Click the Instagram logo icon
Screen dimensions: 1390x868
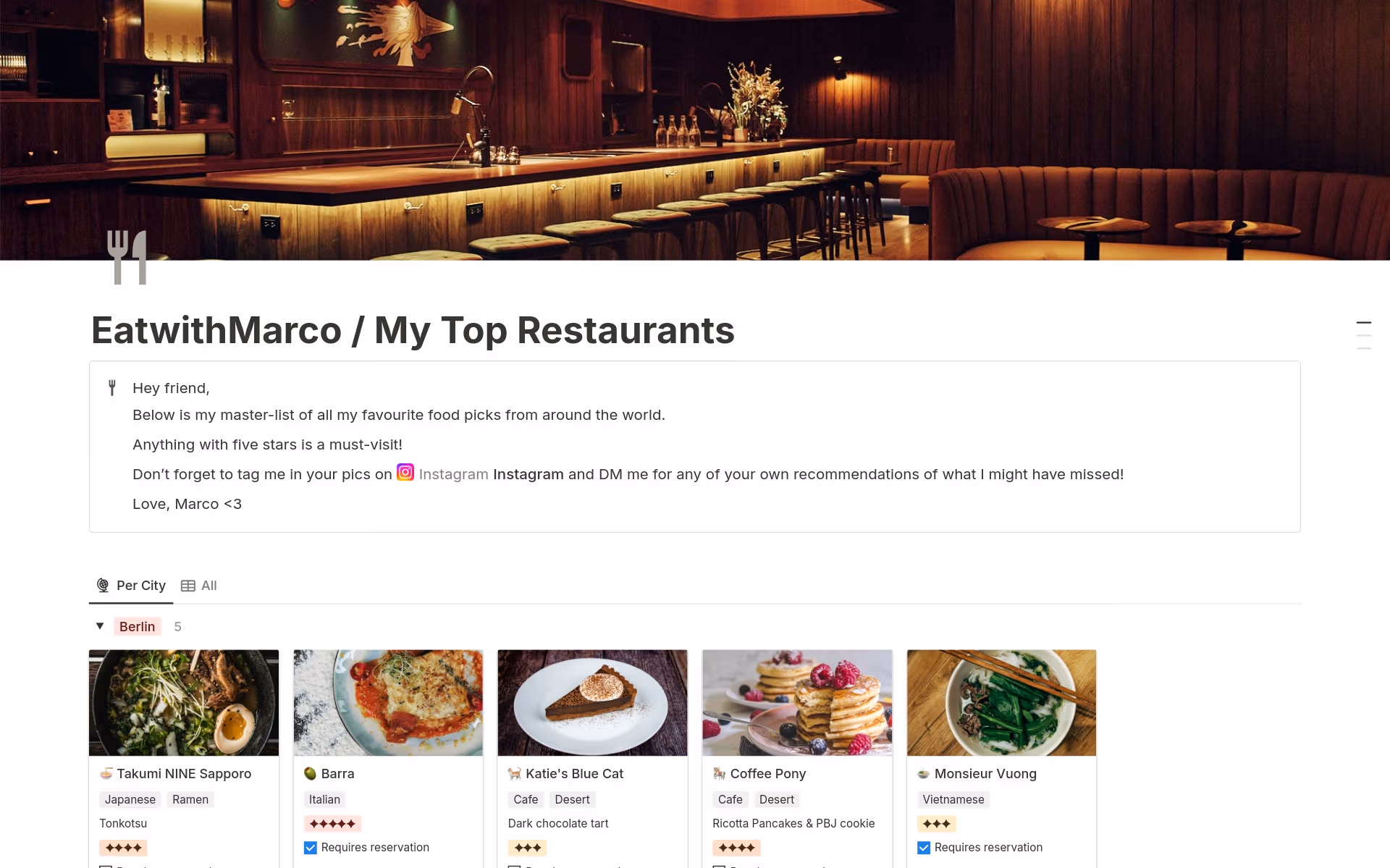[405, 473]
